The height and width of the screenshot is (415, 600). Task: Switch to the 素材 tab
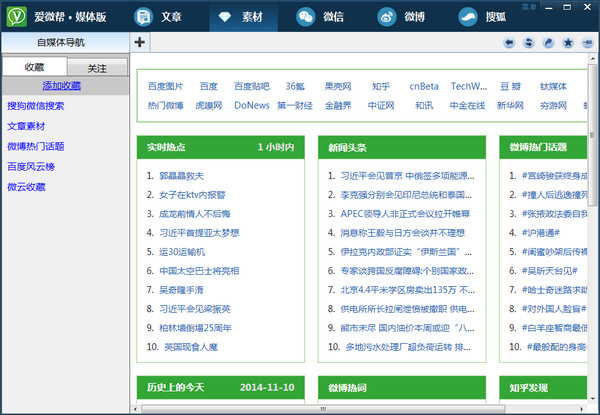(x=243, y=17)
